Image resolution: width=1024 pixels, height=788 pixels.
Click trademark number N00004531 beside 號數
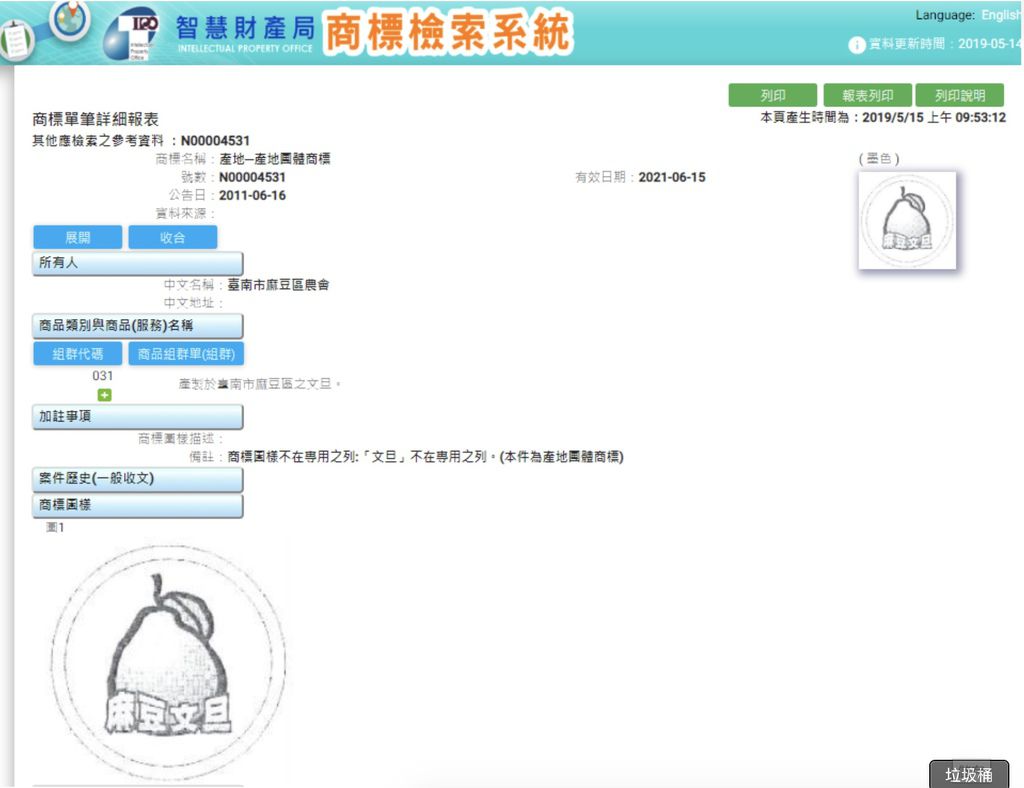tap(252, 177)
